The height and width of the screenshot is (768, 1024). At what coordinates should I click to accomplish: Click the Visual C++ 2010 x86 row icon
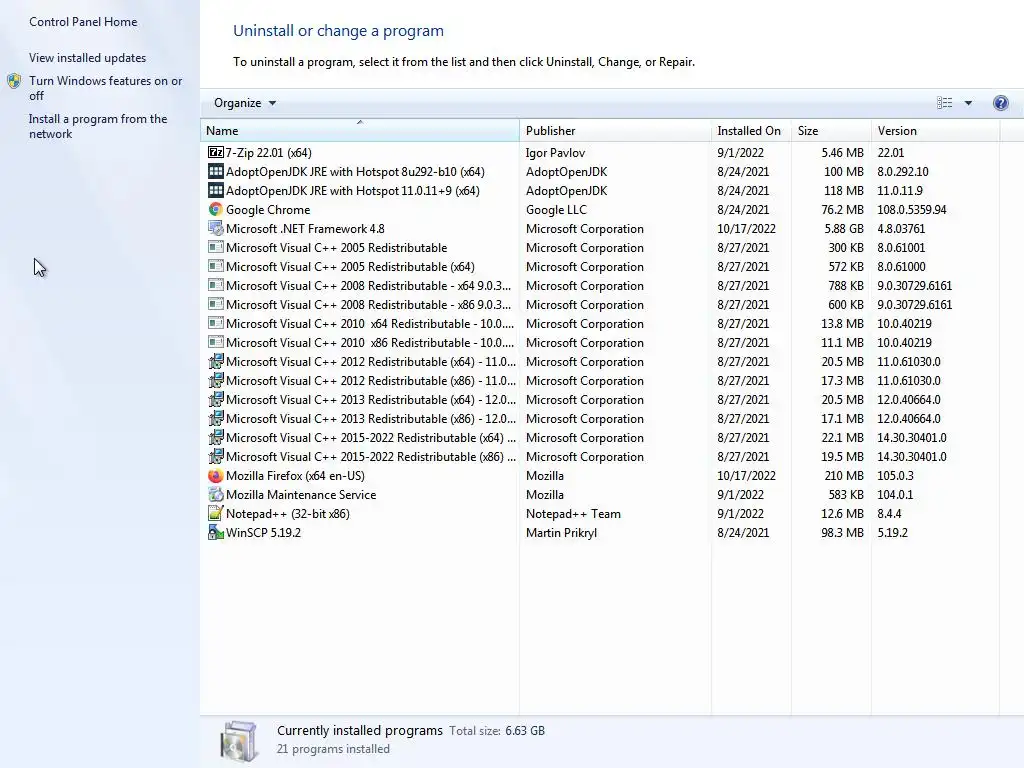click(216, 342)
